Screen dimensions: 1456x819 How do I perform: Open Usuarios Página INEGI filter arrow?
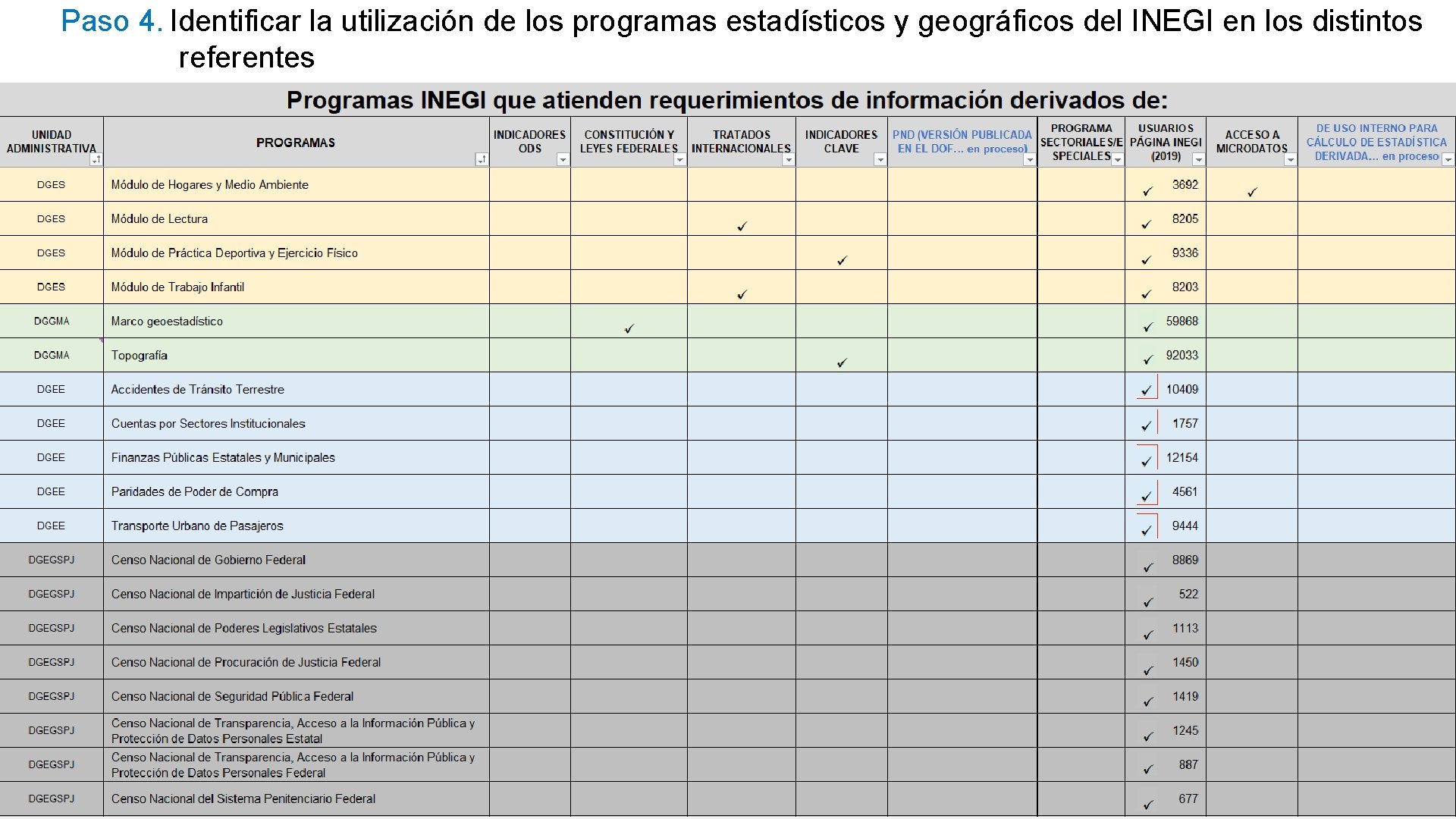pos(1198,159)
